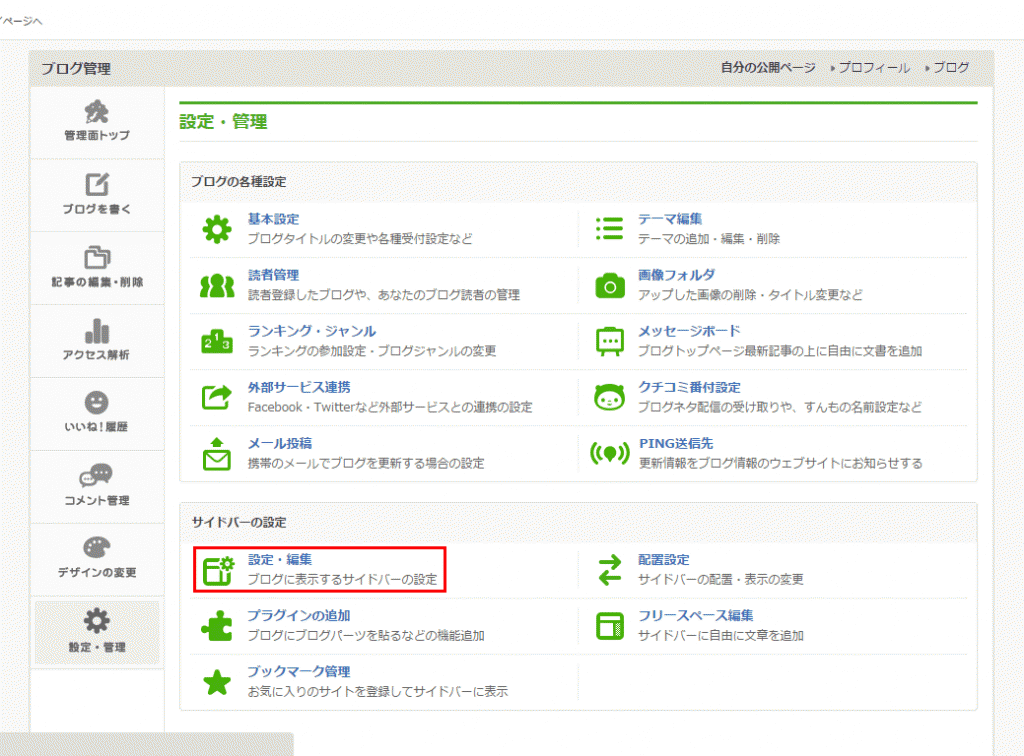Click the 画像フォルダ camera icon
Viewport: 1024px width, 756px height.
610,286
